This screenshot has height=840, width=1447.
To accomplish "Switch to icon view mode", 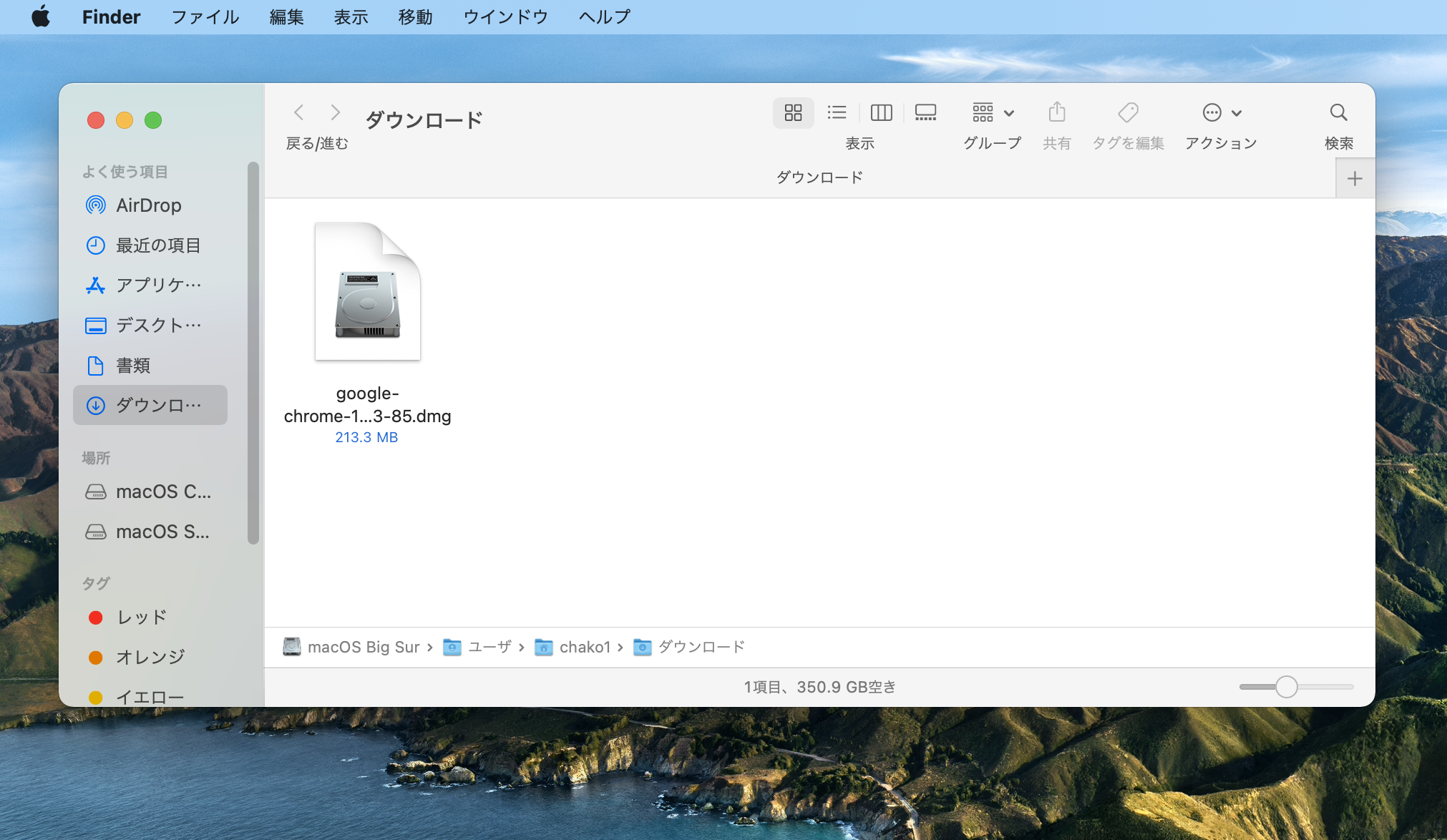I will click(x=793, y=113).
